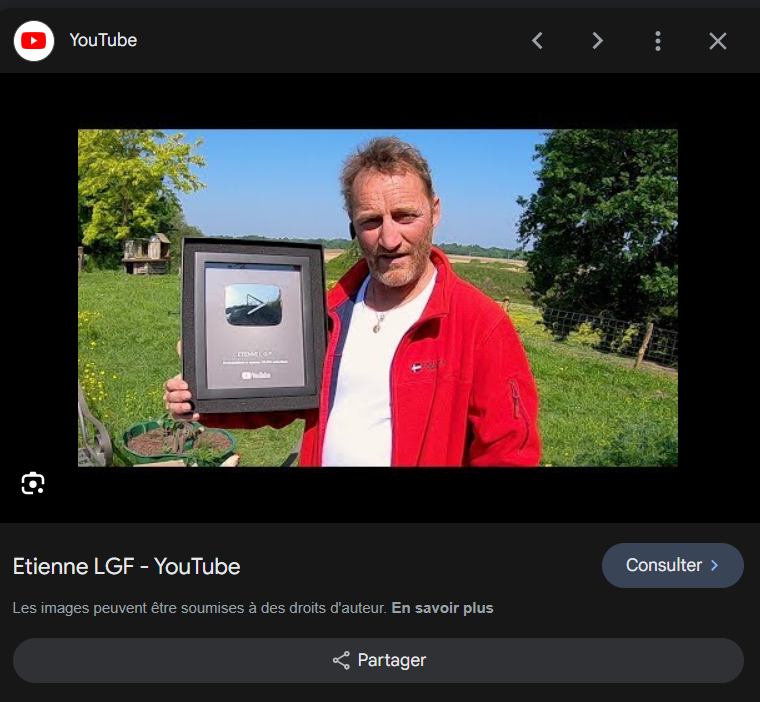
Task: Close the image preview panel
Action: [x=717, y=41]
